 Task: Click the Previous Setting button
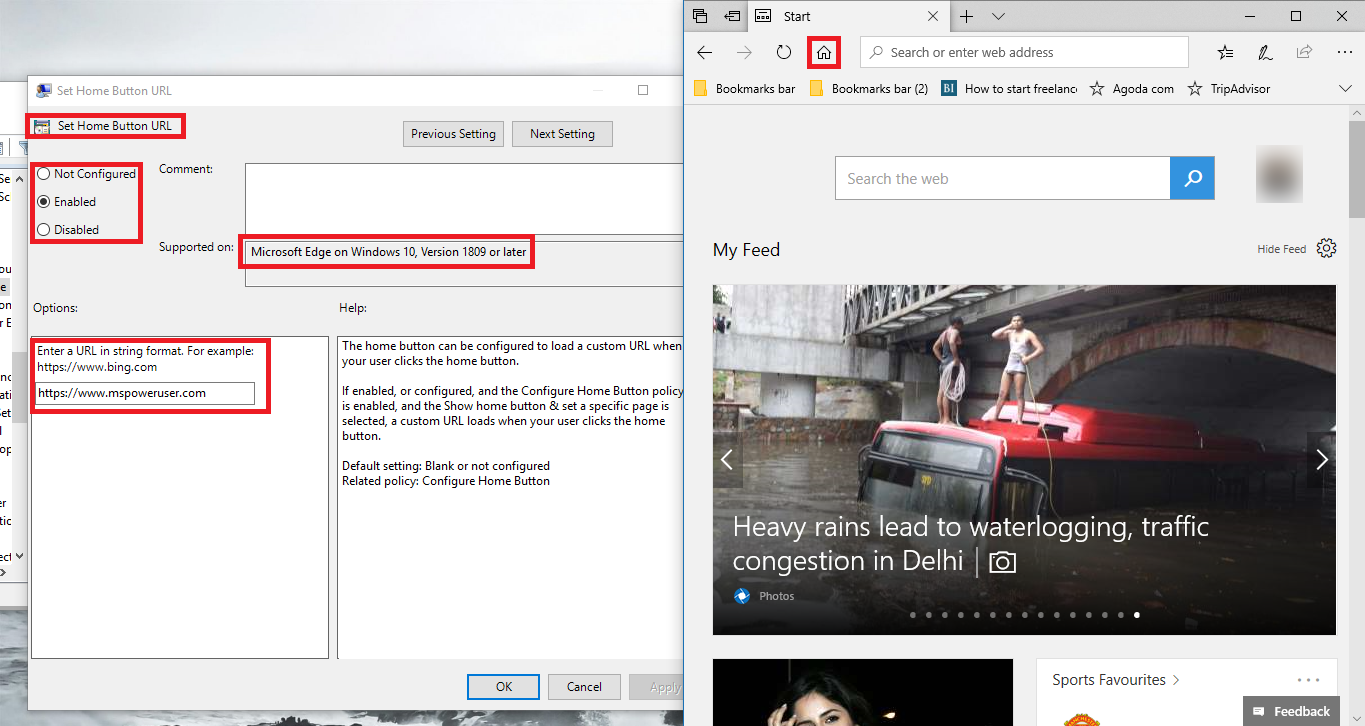[454, 134]
